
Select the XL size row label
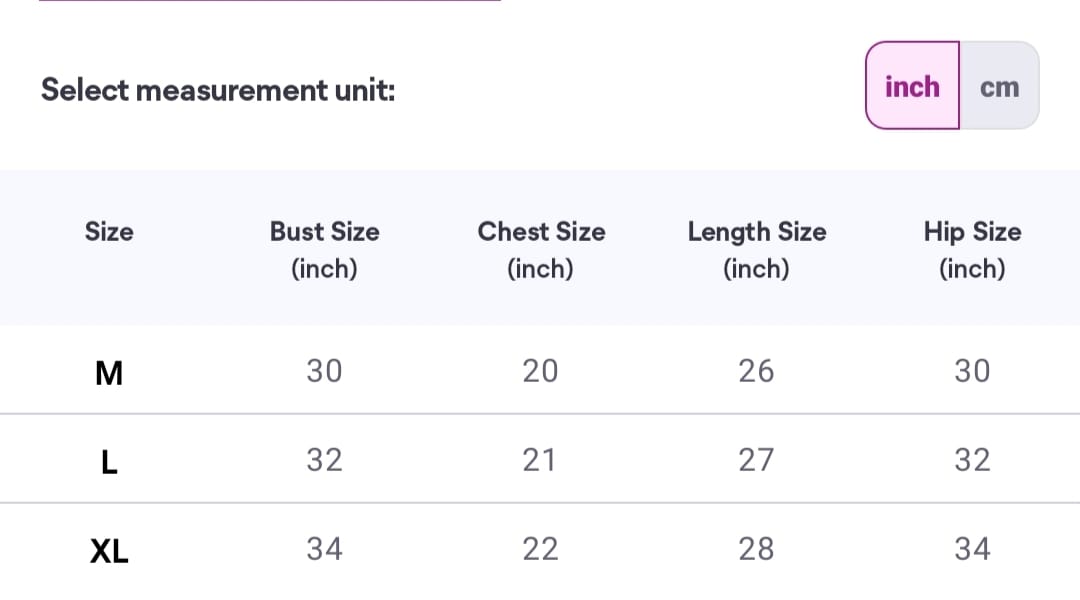109,550
